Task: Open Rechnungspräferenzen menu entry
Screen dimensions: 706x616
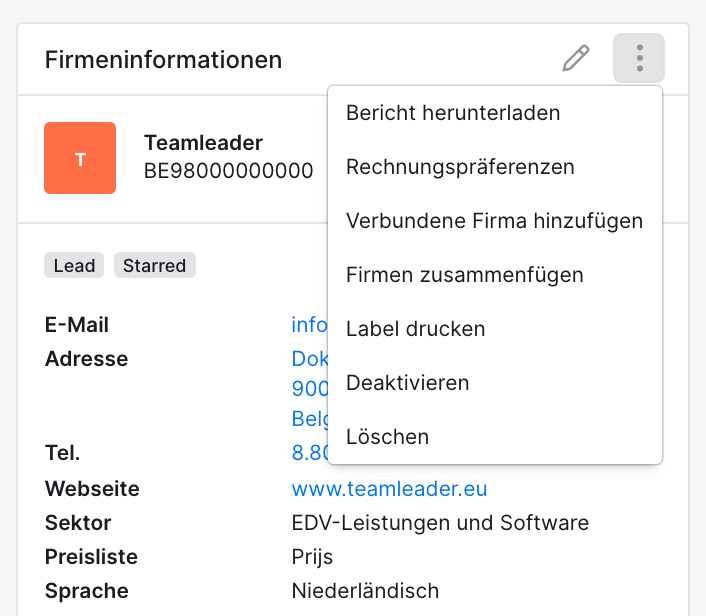Action: click(495, 167)
